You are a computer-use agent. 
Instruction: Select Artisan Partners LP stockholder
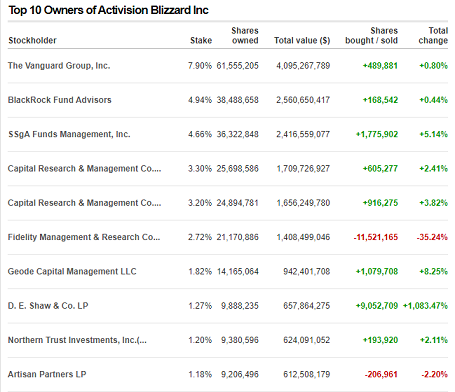click(x=47, y=374)
